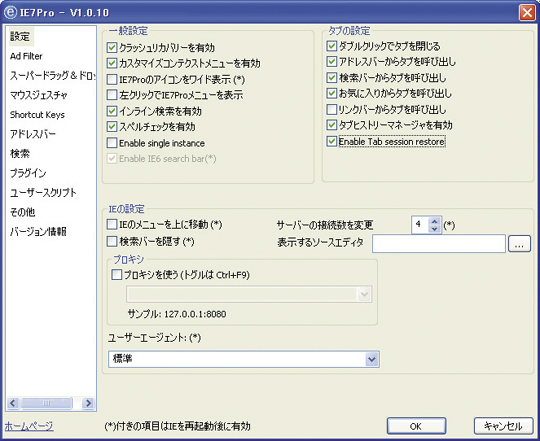The image size is (540, 441).
Task: Click the sidebar horizontal scrollbar thumb
Action: tap(46, 403)
